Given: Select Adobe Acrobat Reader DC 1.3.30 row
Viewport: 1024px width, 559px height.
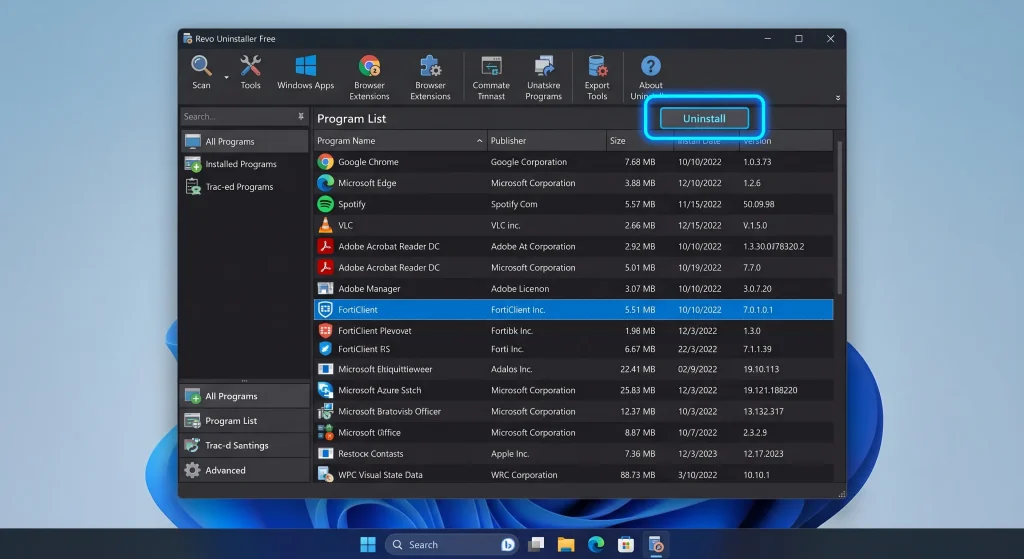Looking at the screenshot, I should (573, 246).
